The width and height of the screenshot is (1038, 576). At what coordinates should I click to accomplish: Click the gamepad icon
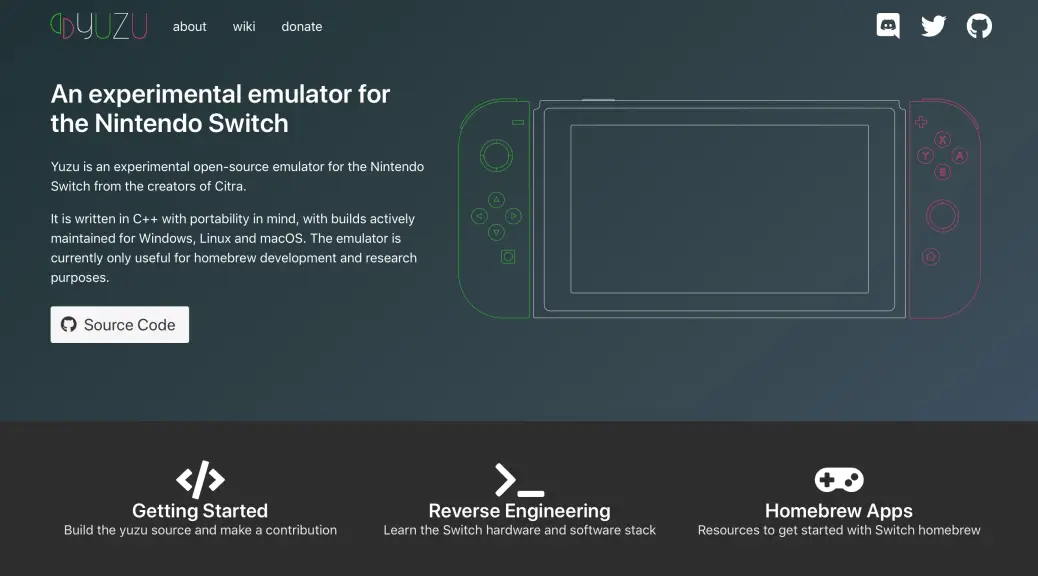tap(839, 479)
